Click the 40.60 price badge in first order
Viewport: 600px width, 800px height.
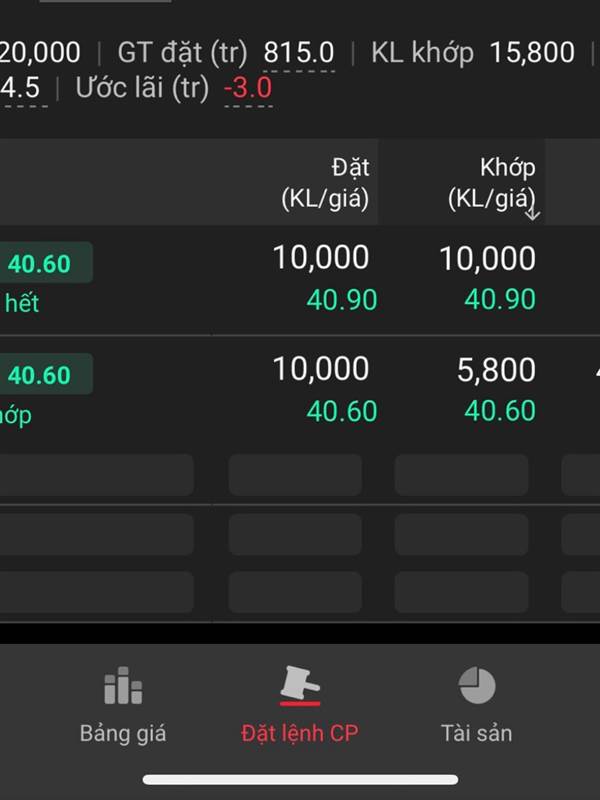point(45,263)
